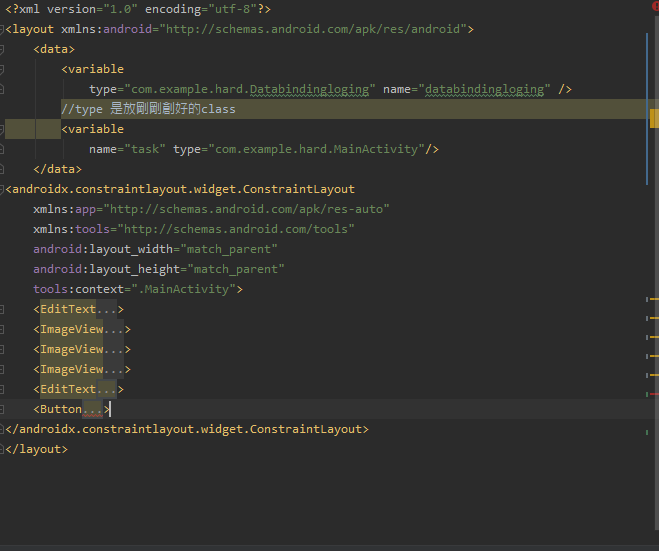The height and width of the screenshot is (551, 659).
Task: Collapse the ConstraintLayout opening tag fold marker
Action: (x=2, y=190)
